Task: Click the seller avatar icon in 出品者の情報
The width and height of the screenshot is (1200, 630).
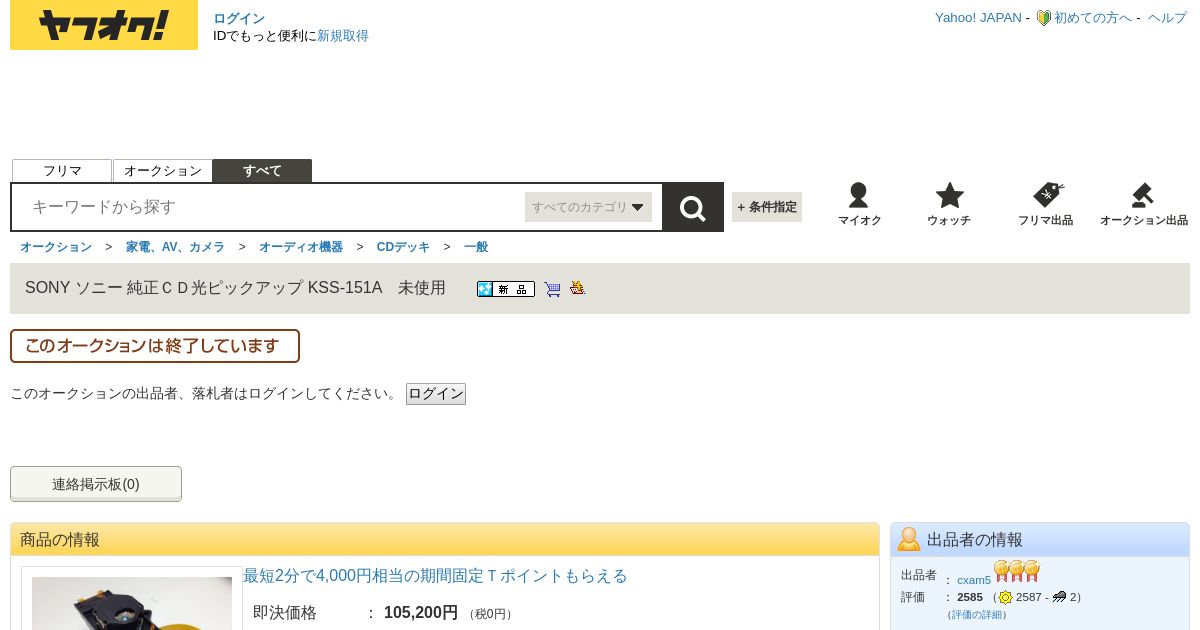Action: tap(909, 539)
